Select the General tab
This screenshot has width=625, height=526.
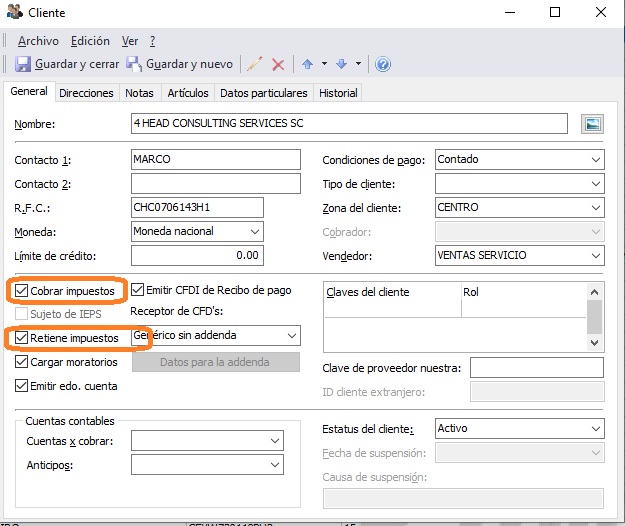pos(29,91)
